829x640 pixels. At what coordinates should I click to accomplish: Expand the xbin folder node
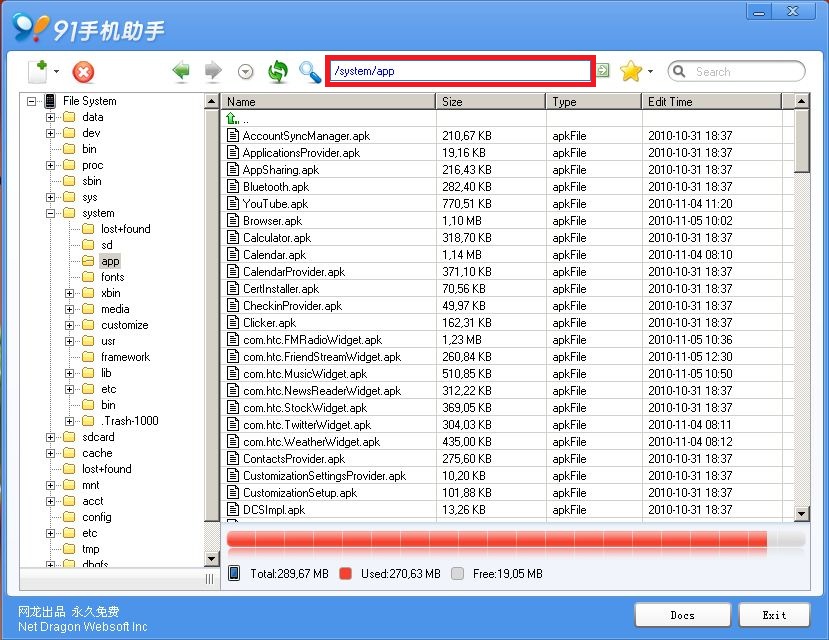point(70,293)
